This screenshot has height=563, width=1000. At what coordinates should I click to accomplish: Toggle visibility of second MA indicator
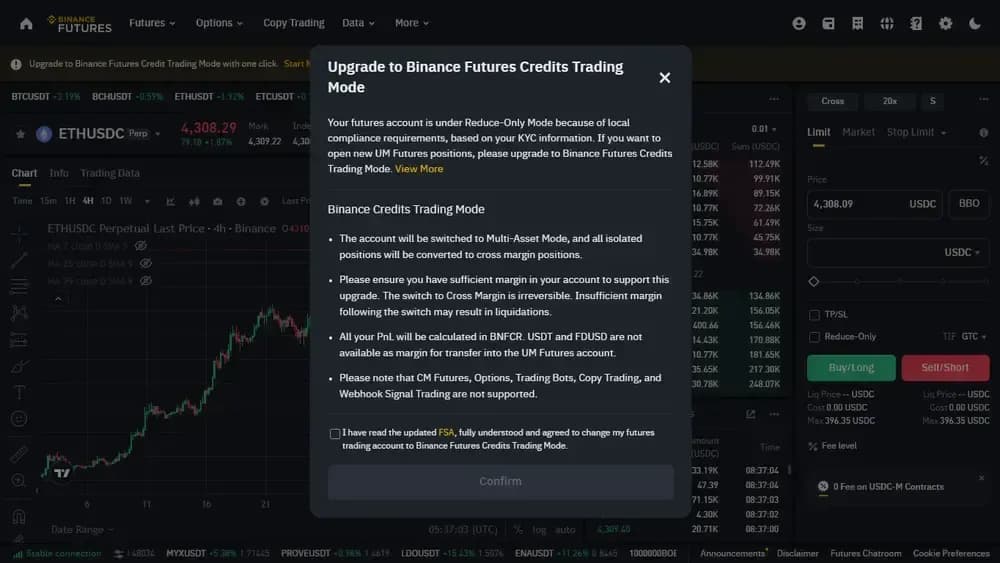145,263
